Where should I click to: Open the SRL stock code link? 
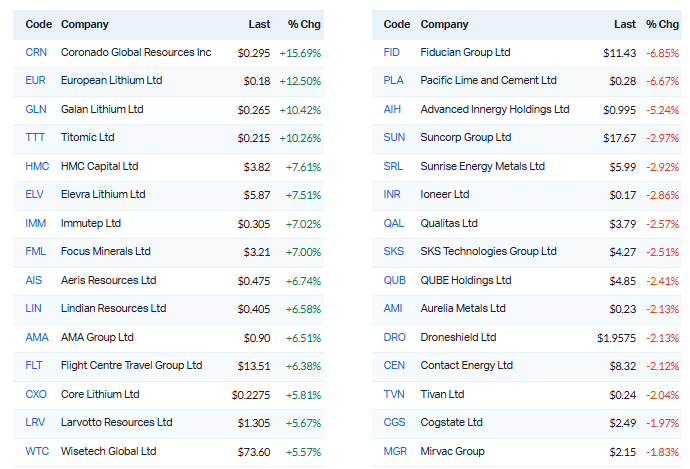click(x=393, y=166)
